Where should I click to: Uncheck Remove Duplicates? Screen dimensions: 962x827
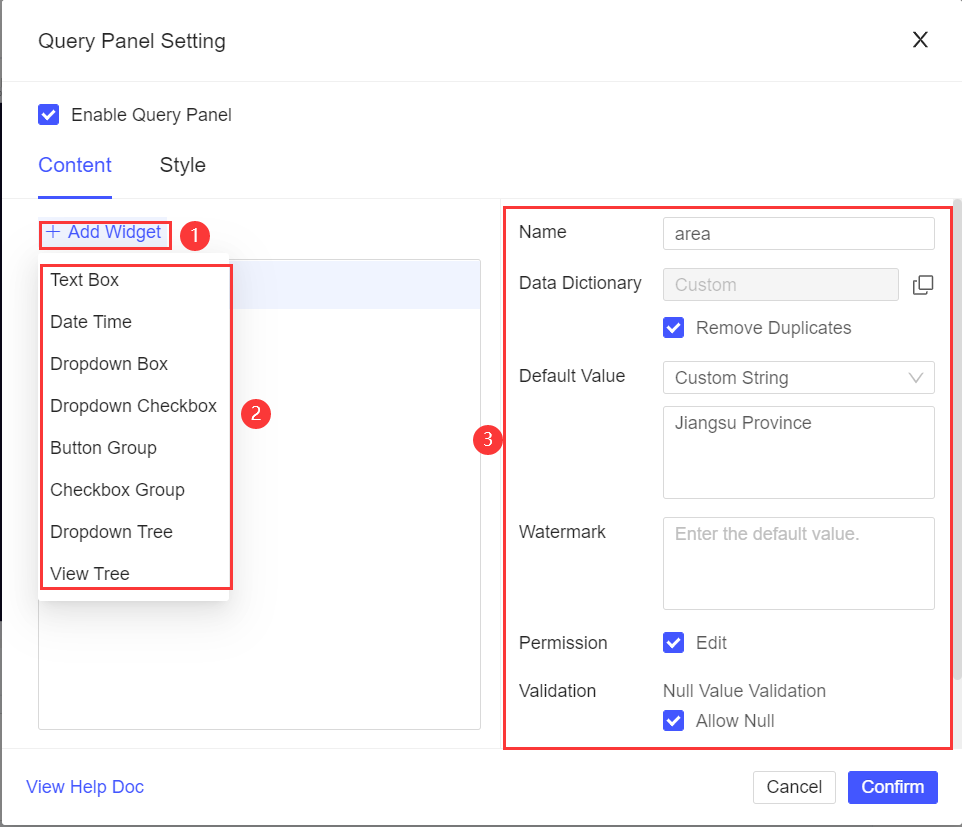click(x=673, y=328)
